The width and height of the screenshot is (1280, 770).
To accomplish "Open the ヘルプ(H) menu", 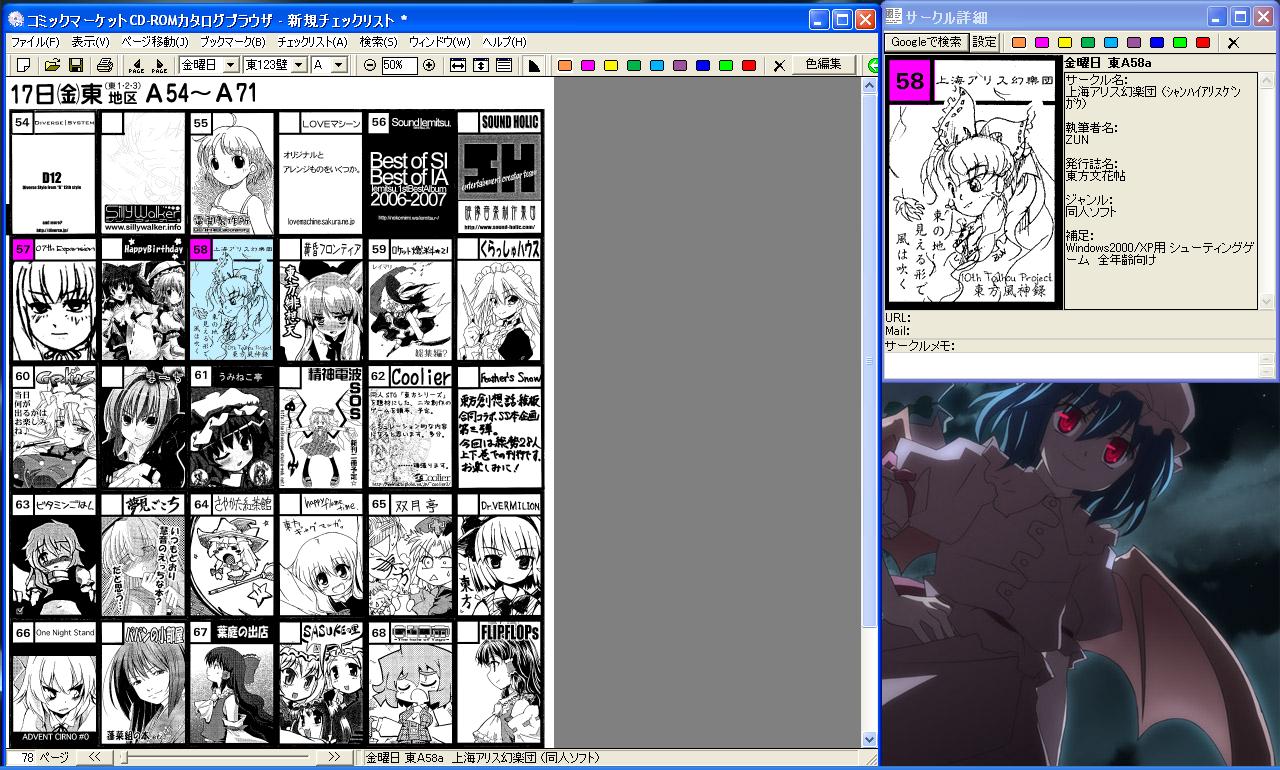I will 504,42.
